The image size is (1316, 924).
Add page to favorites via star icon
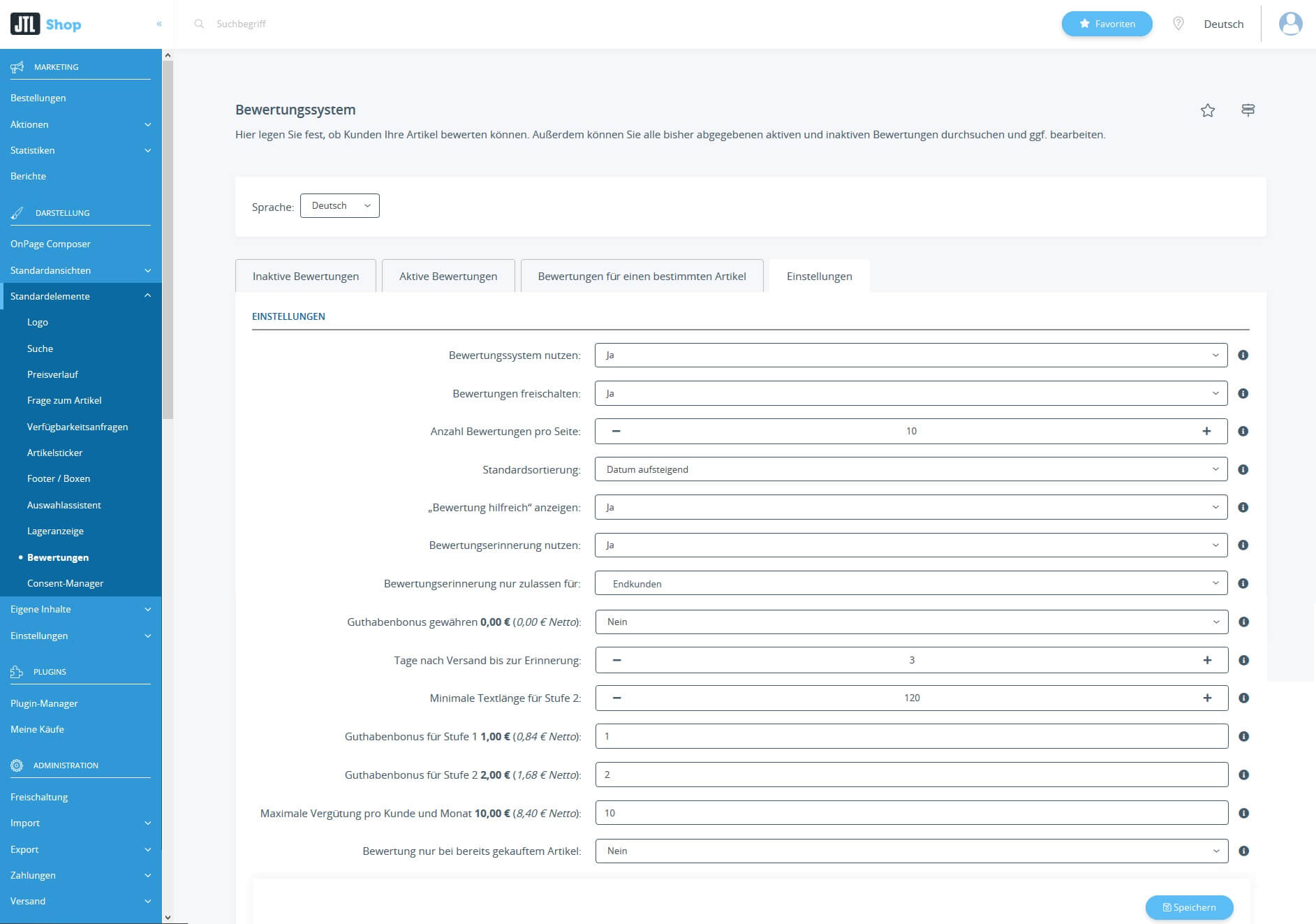(1208, 110)
